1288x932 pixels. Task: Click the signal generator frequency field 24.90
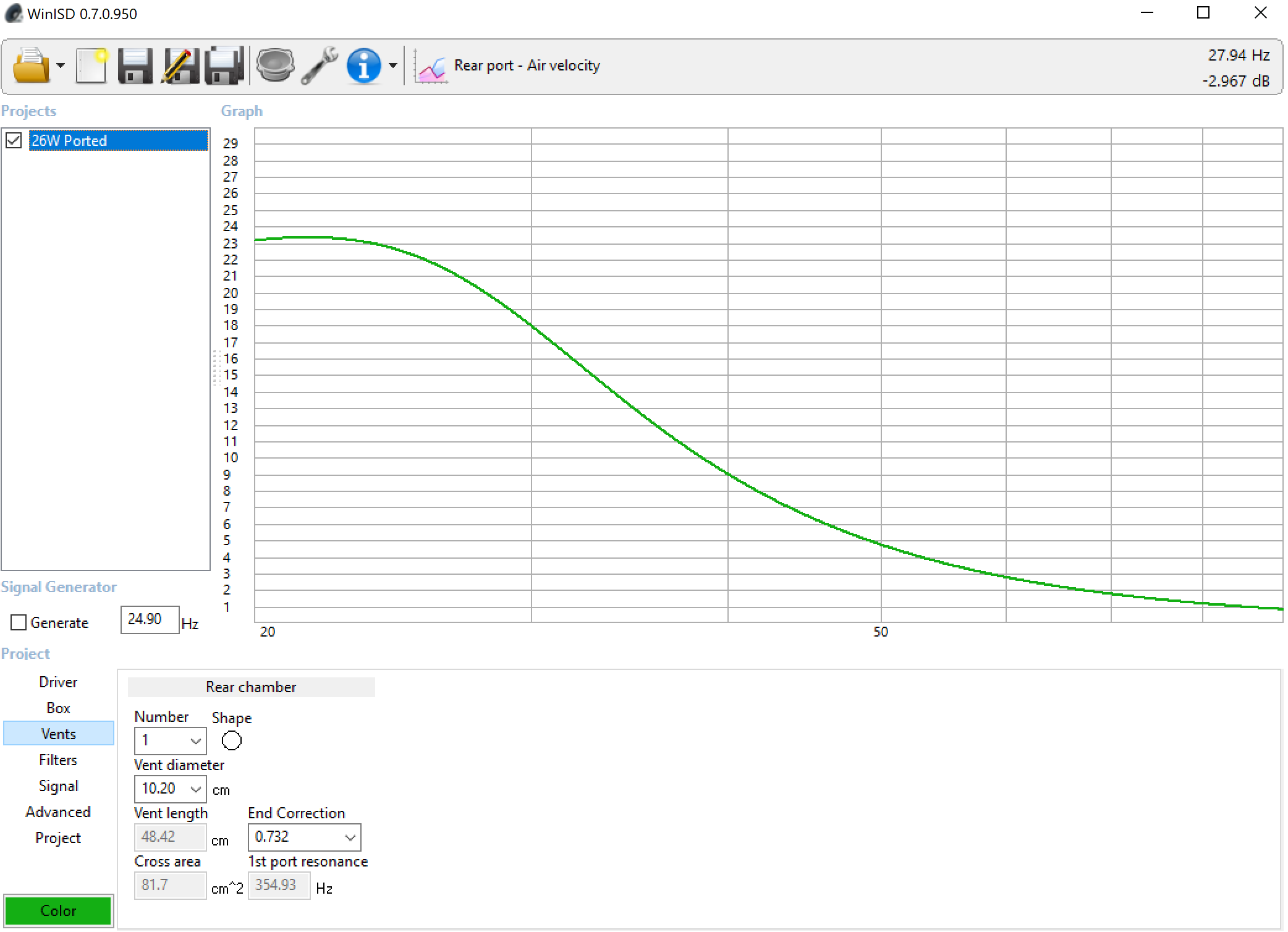pos(150,619)
